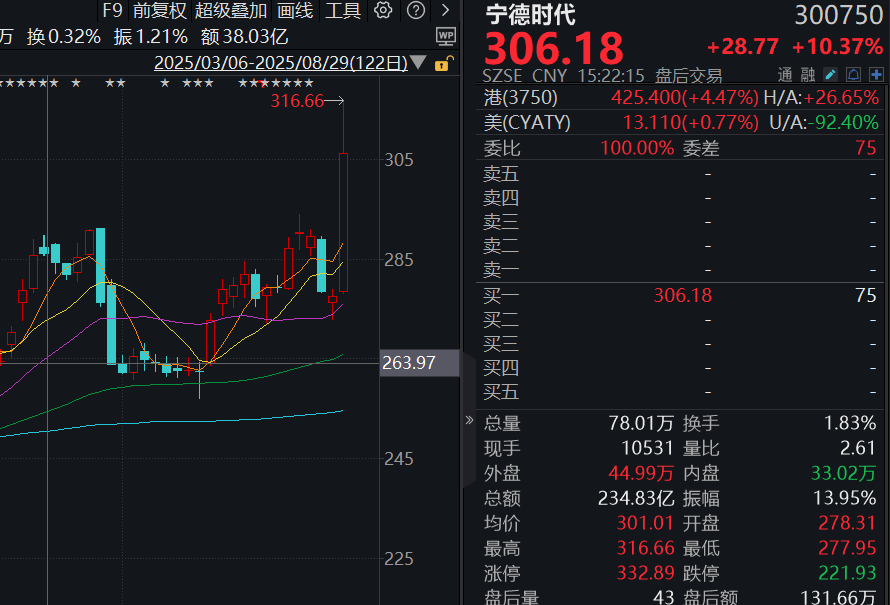Click the 买五 bid level row label
The height and width of the screenshot is (605, 890).
click(501, 392)
